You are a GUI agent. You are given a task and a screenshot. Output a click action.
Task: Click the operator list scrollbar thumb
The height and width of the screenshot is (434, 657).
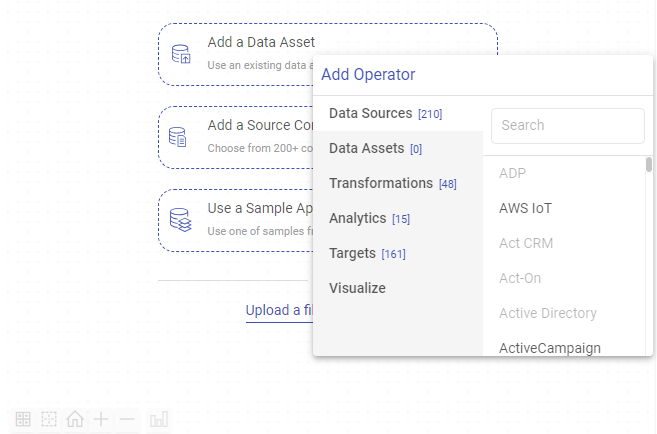pyautogui.click(x=649, y=165)
